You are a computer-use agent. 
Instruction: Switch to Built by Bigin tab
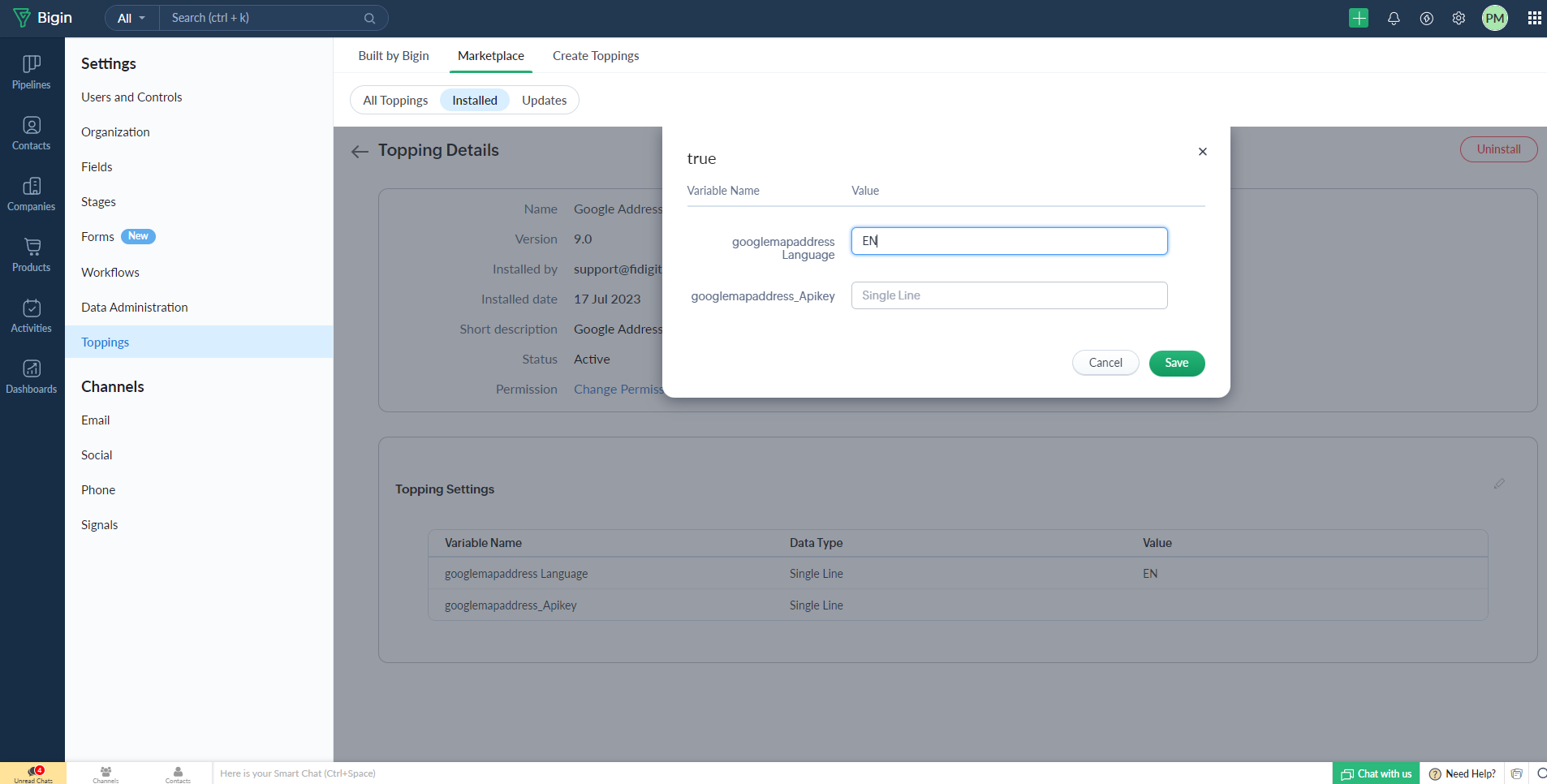(394, 55)
